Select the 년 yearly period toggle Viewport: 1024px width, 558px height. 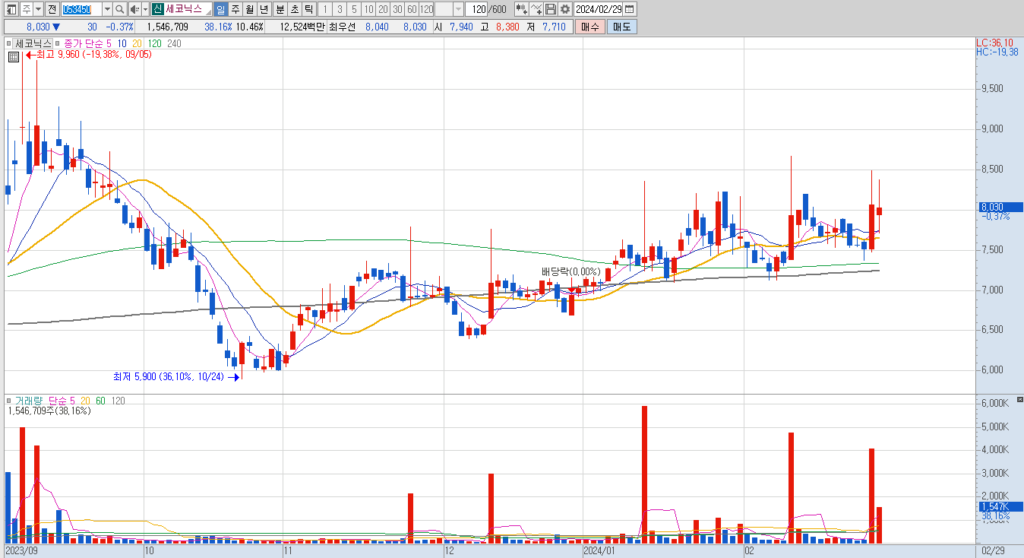click(264, 9)
